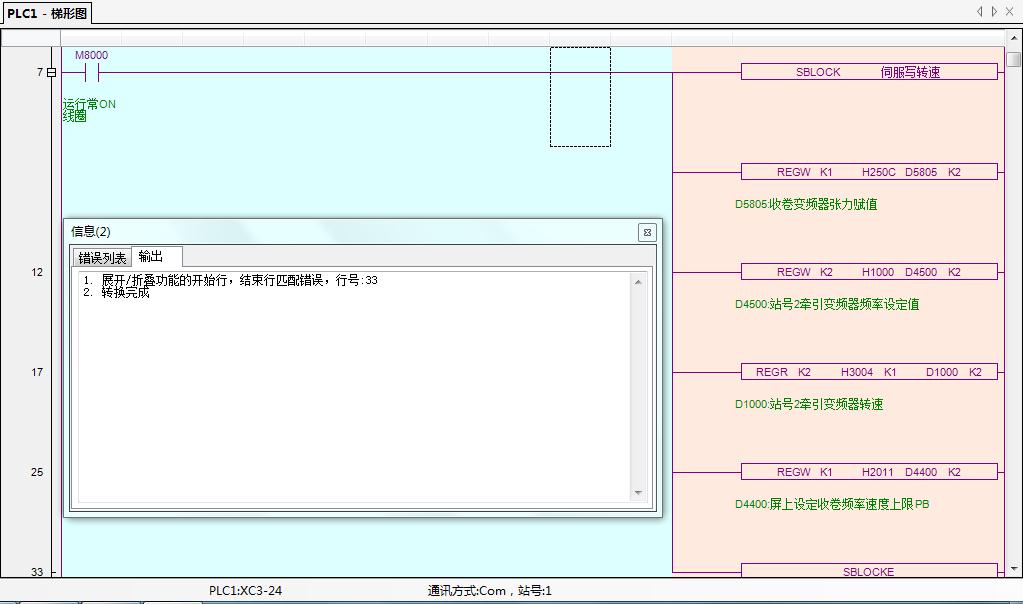
Task: Select the REGW K1 H2011 D4400 instruction
Action: pos(868,472)
